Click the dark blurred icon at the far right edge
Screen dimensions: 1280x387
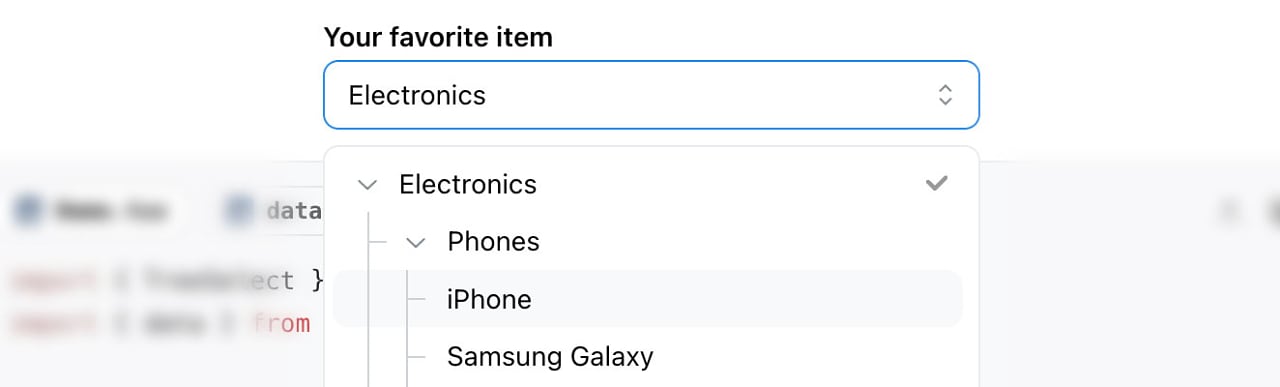1274,211
